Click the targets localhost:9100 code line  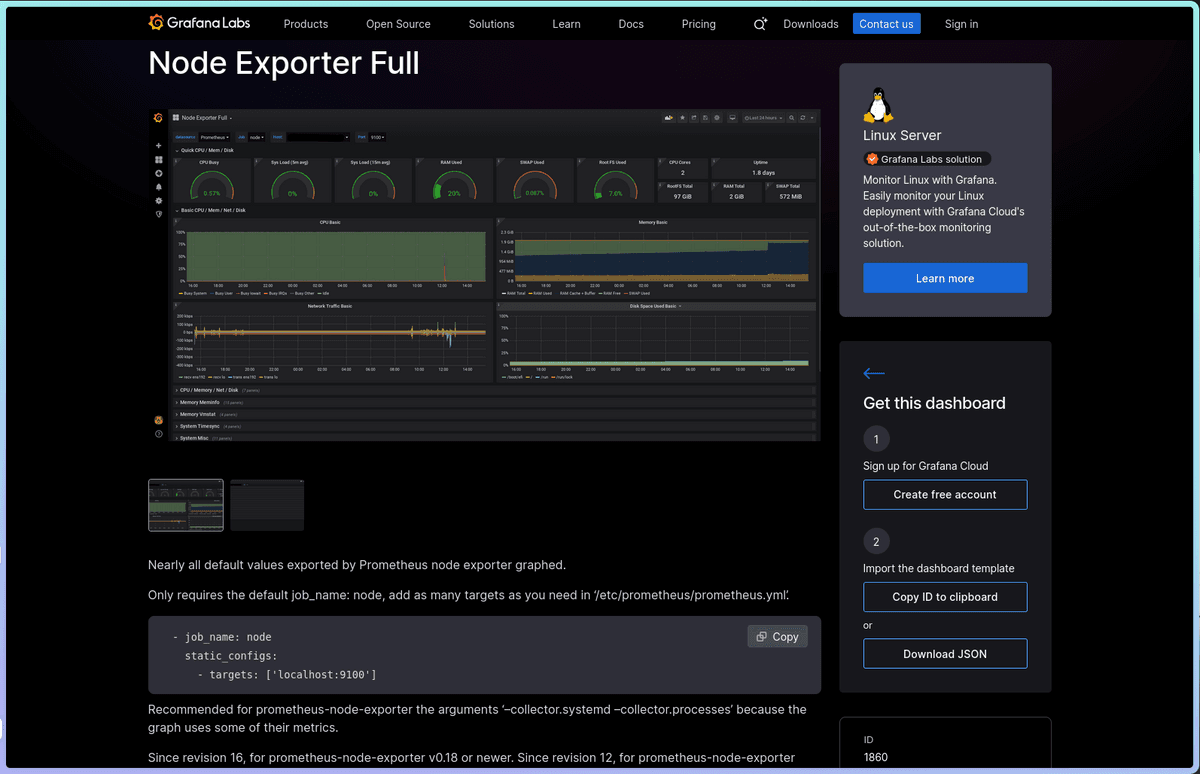tap(287, 675)
